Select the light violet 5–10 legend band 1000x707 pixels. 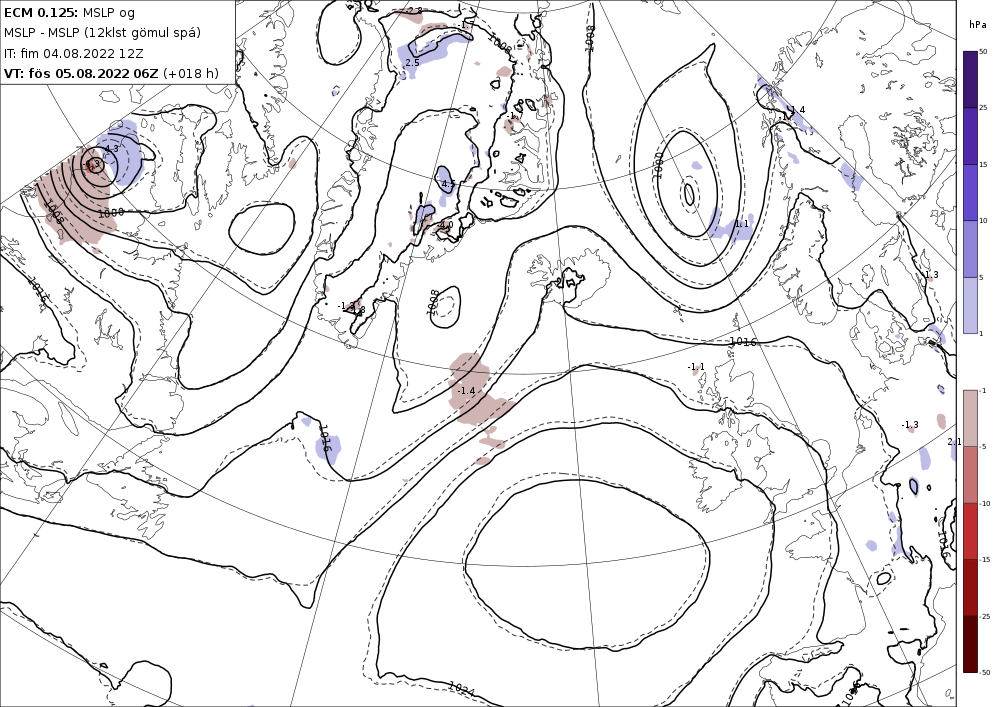point(970,249)
